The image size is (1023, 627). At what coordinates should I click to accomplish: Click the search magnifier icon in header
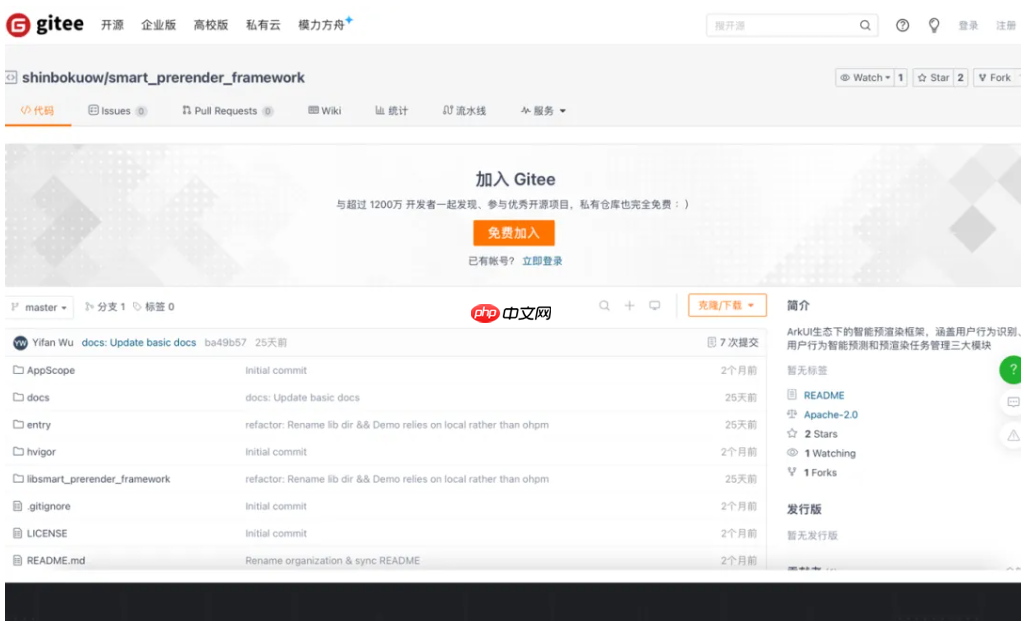[x=865, y=26]
